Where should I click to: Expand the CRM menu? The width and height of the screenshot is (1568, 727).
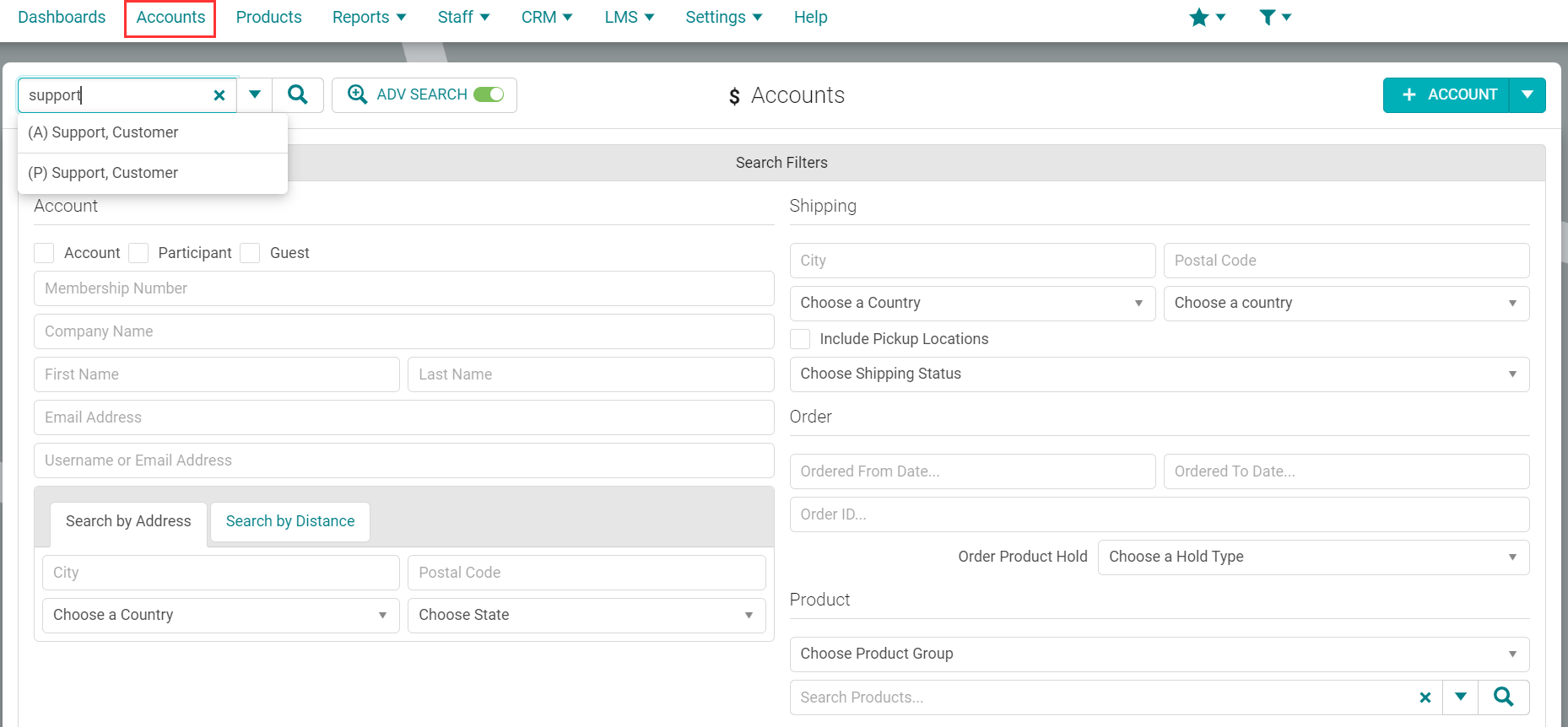(547, 17)
